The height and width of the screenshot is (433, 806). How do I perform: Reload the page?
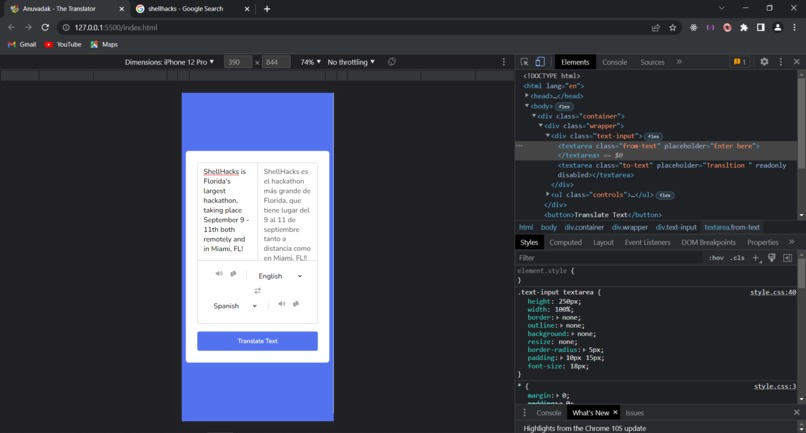coord(45,27)
